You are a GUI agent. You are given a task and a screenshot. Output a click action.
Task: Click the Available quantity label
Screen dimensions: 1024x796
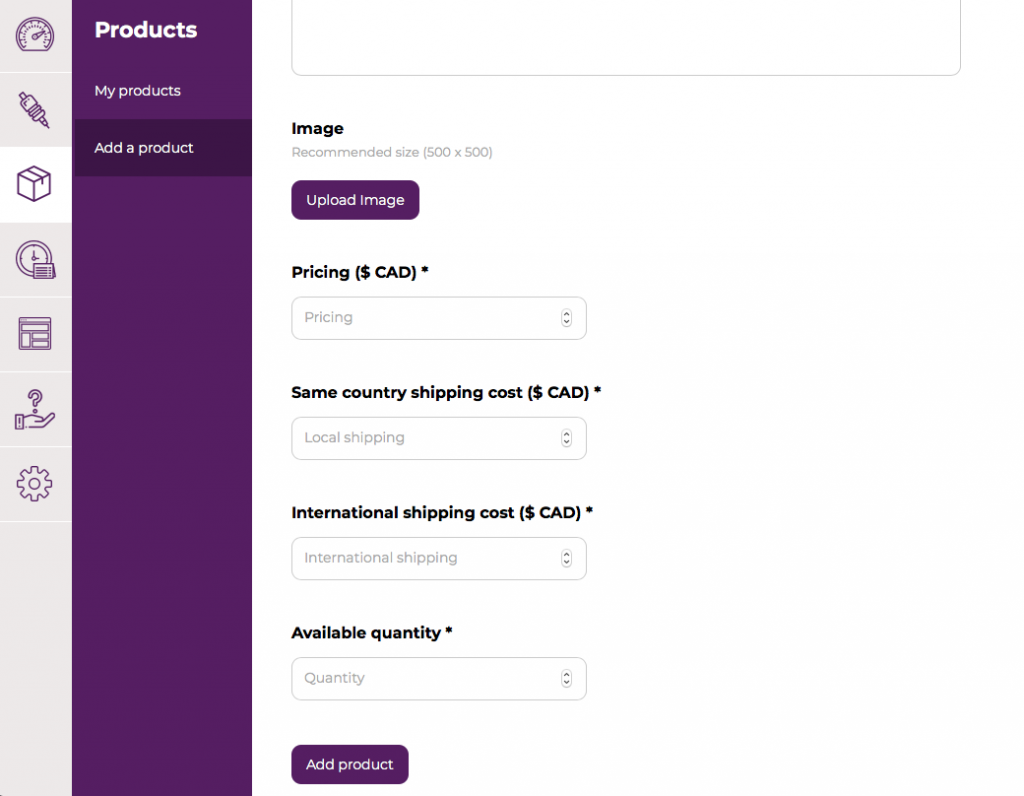coord(372,633)
